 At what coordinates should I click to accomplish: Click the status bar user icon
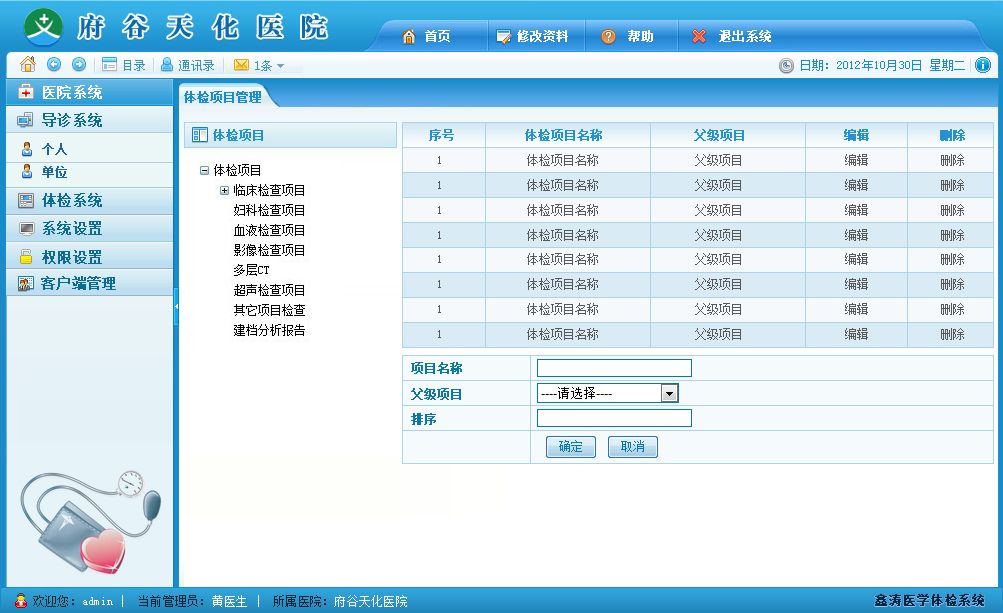click(21, 600)
